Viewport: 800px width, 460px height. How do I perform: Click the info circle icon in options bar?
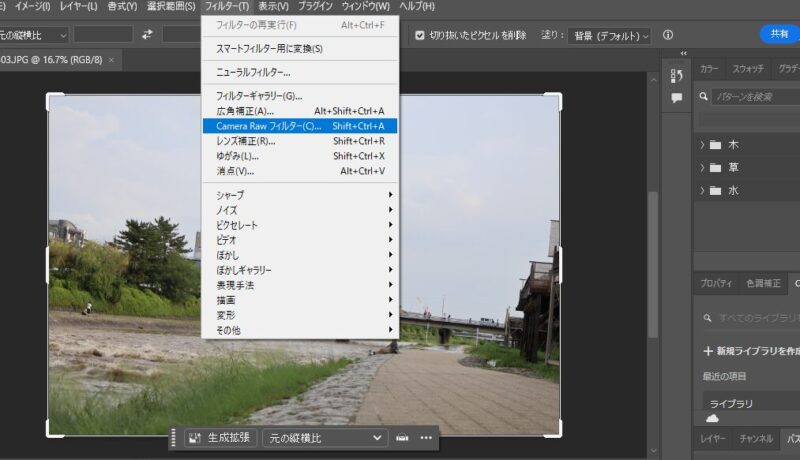pos(668,35)
